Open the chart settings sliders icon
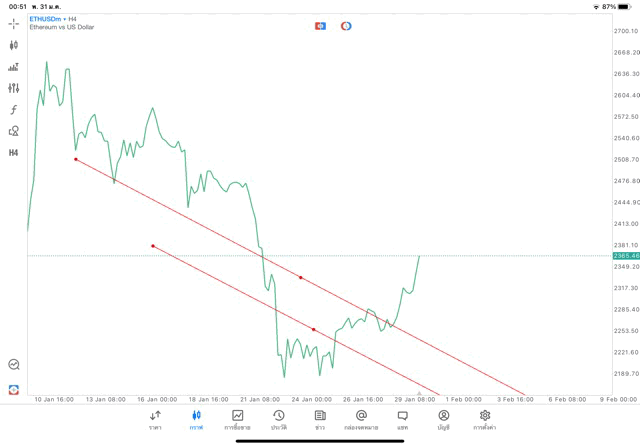Image resolution: width=640 pixels, height=447 pixels. pos(14,88)
